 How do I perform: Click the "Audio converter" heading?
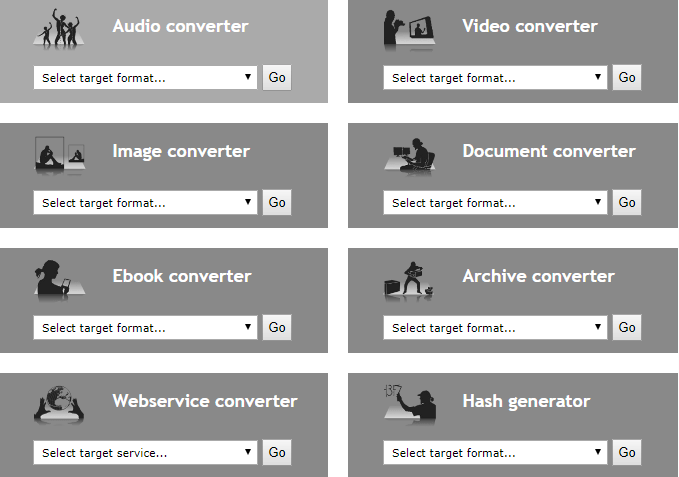[x=181, y=26]
